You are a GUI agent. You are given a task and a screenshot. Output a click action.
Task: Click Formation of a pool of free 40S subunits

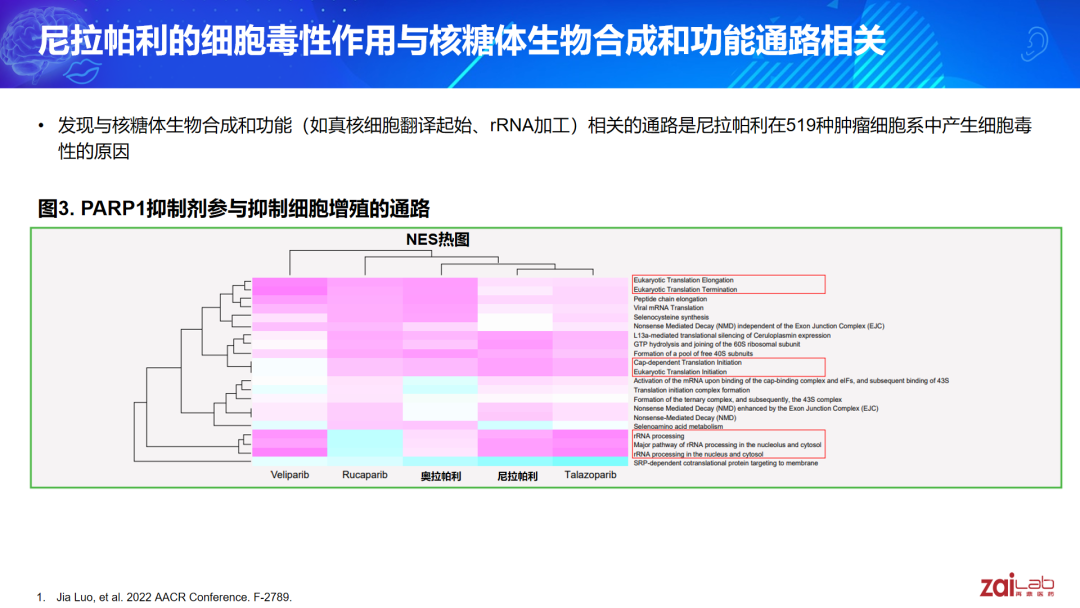(x=693, y=353)
